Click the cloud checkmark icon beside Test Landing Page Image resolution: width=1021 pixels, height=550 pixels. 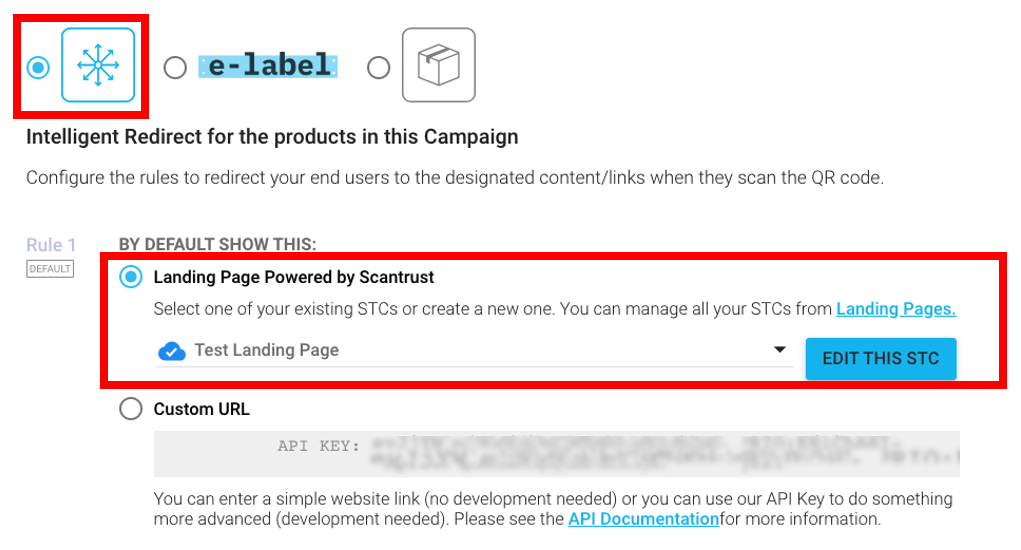tap(172, 351)
